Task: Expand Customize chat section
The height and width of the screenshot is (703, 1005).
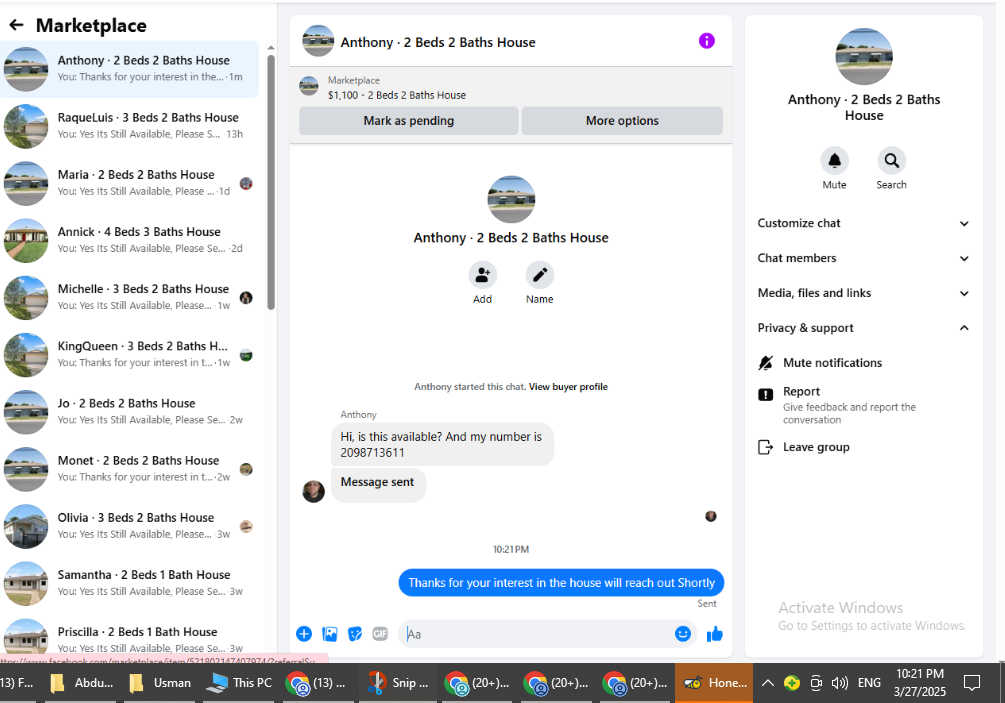Action: [863, 223]
